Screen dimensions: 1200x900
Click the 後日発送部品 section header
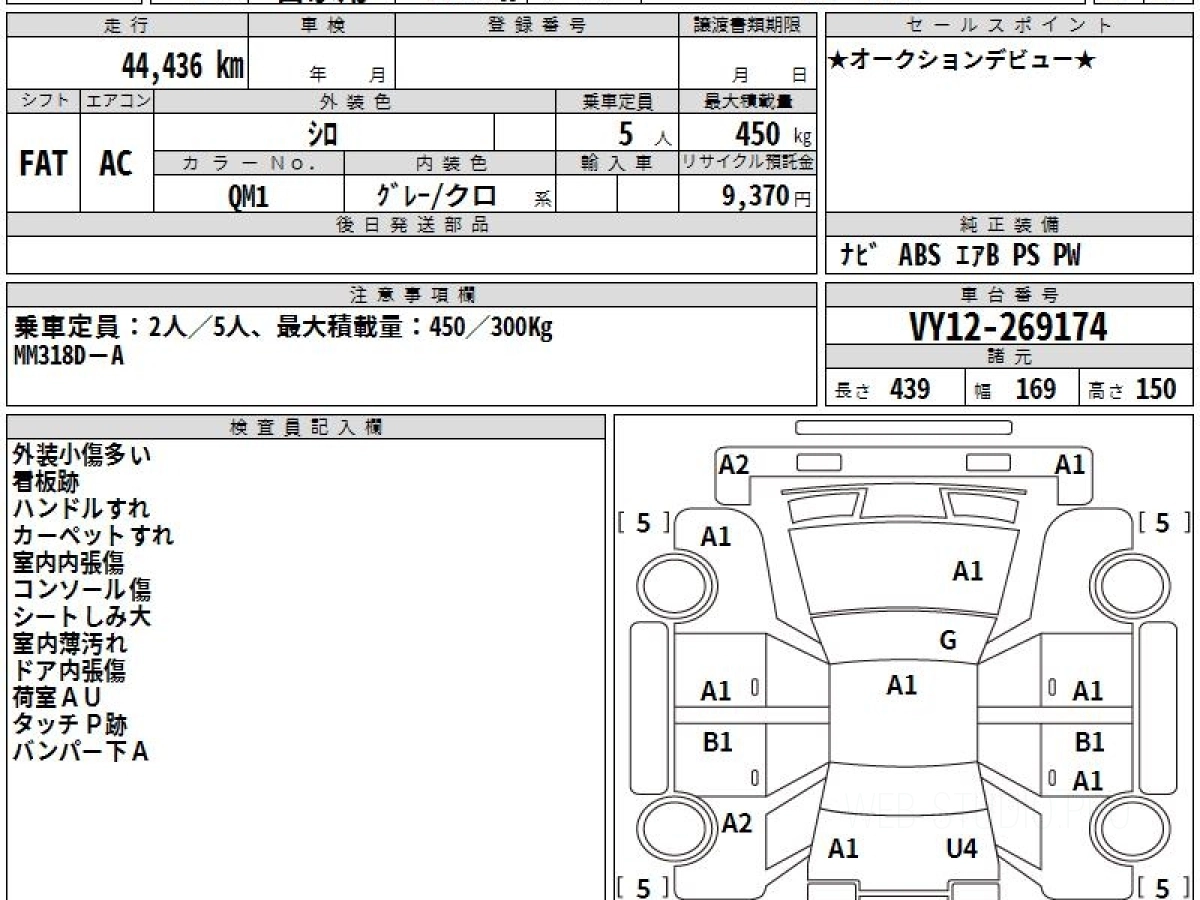pos(411,225)
